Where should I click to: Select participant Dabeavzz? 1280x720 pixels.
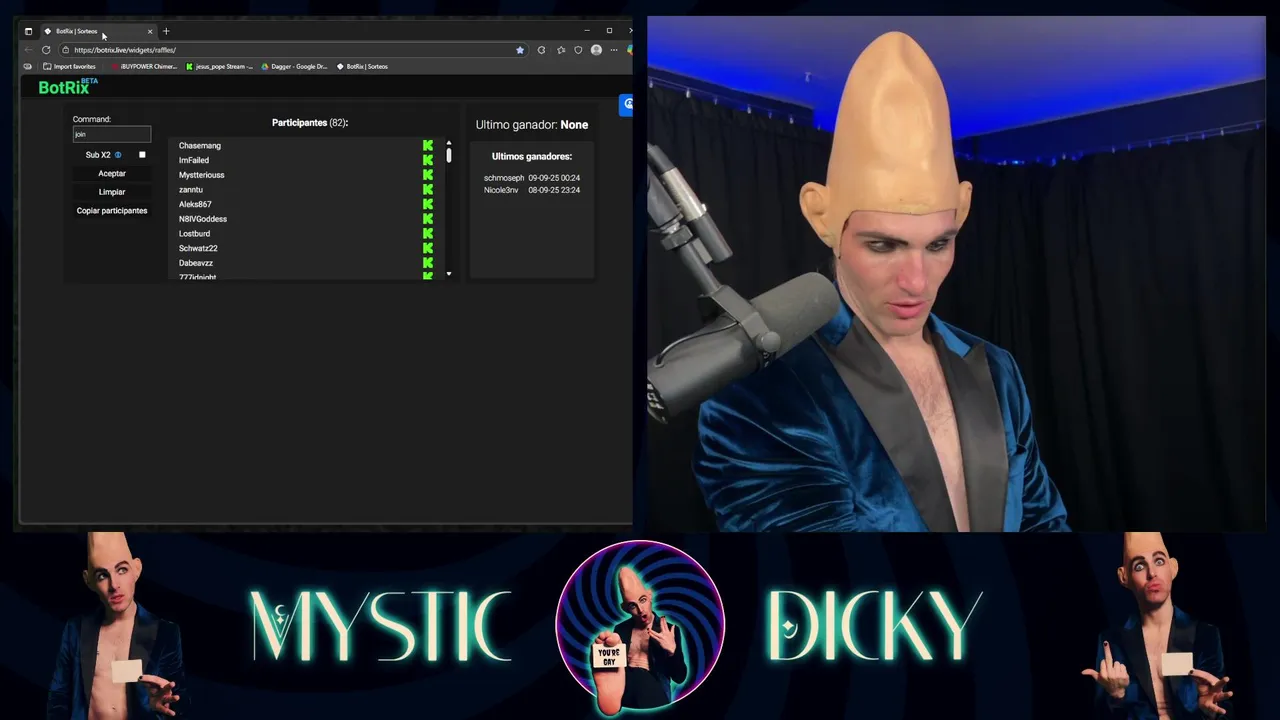pos(196,263)
